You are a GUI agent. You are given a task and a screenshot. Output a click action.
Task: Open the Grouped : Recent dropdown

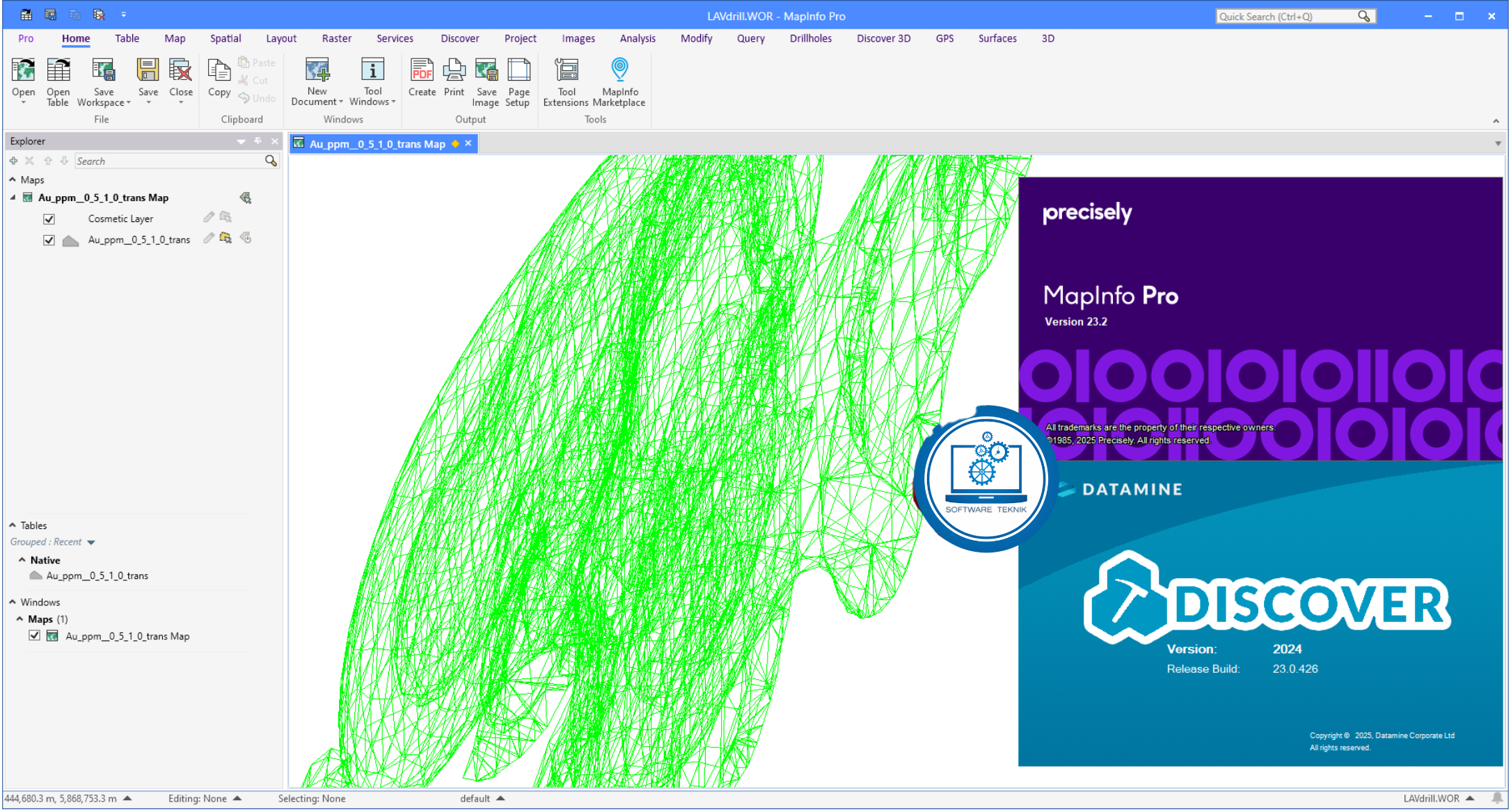point(91,542)
